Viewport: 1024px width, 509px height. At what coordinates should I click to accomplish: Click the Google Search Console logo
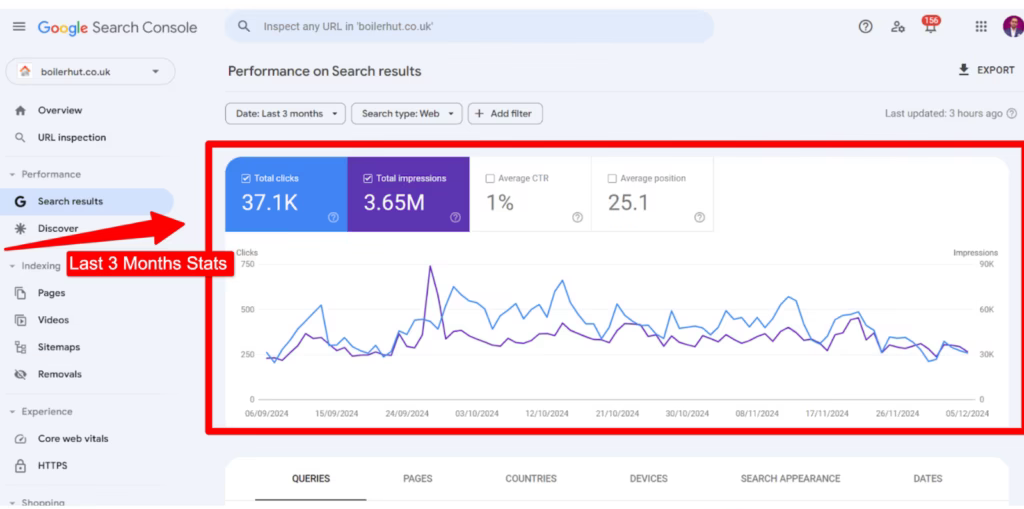(x=118, y=27)
